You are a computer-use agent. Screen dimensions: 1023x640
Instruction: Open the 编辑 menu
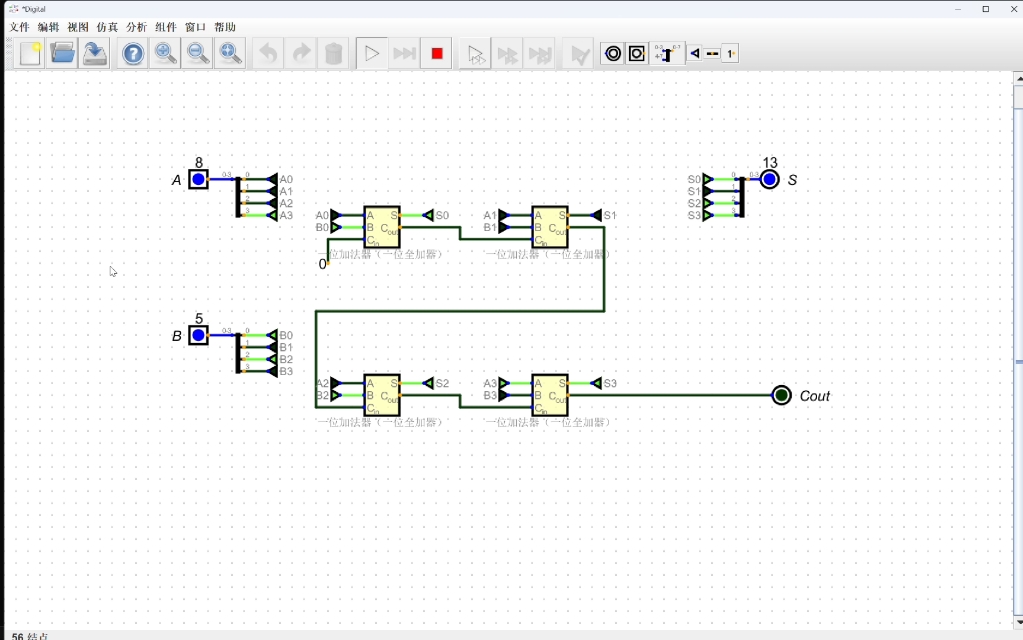click(x=48, y=27)
